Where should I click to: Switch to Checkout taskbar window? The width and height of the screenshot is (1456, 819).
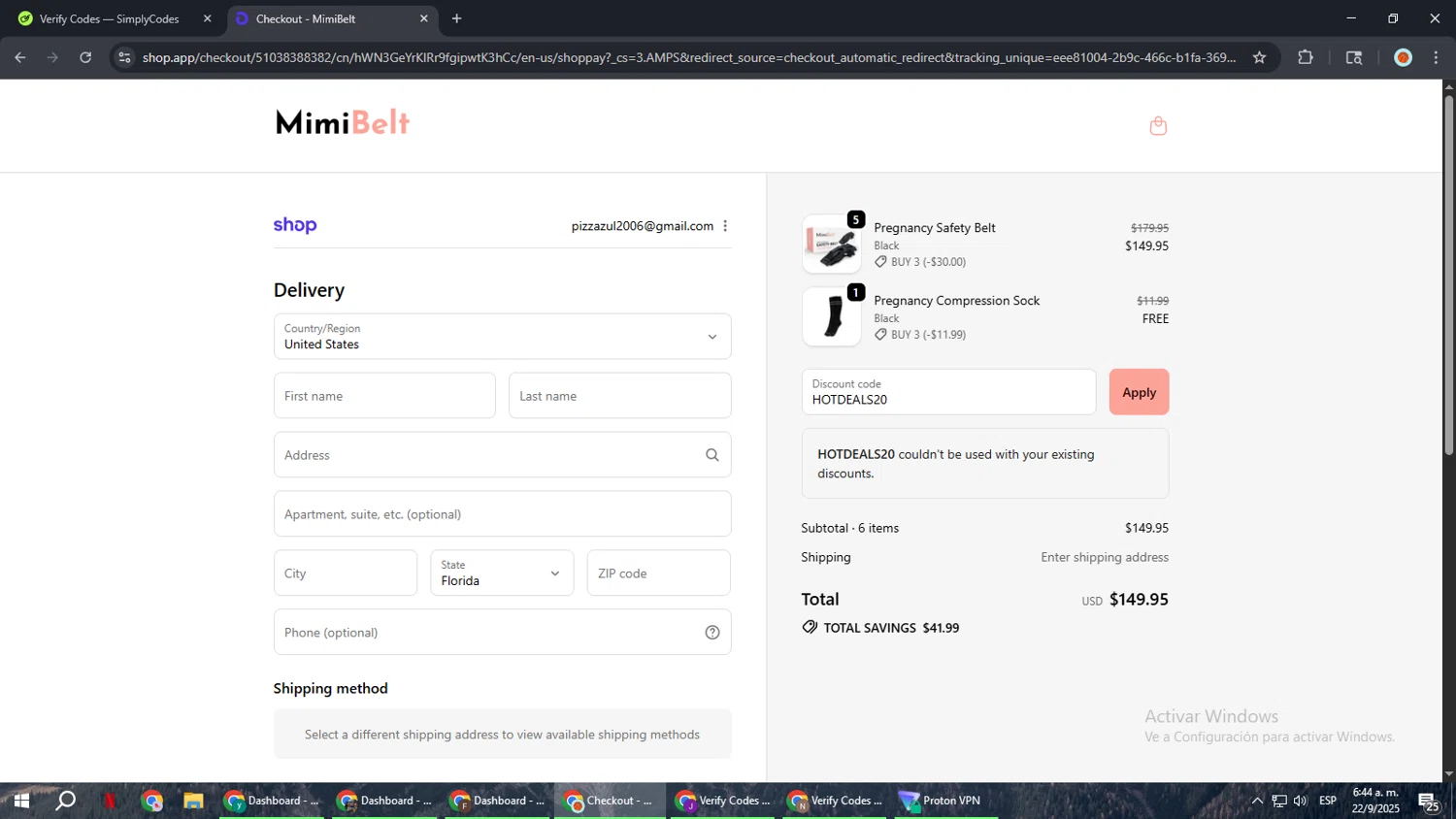[610, 801]
